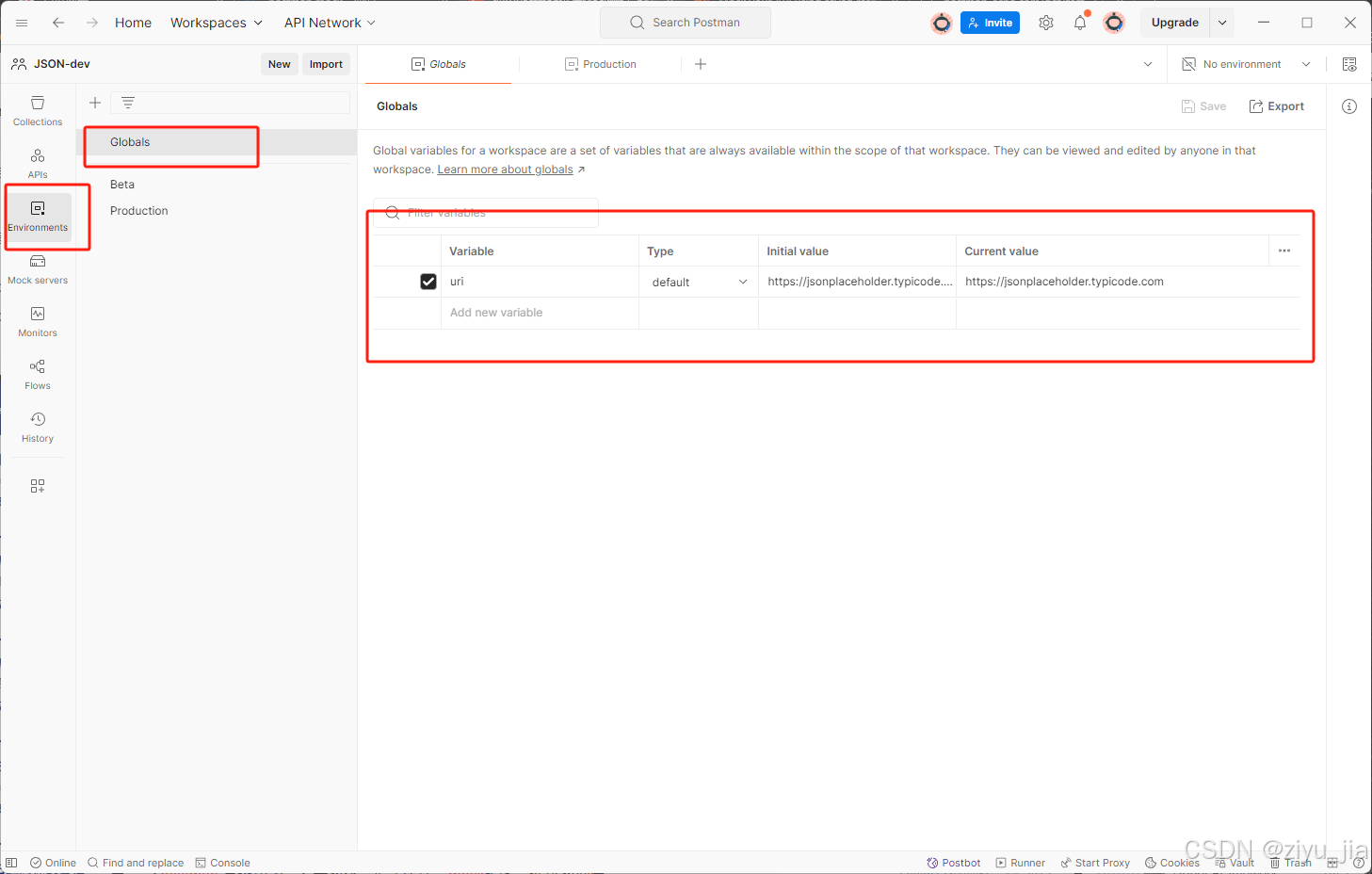Toggle the sidebar from the status bar
Viewport: 1372px width, 874px height.
tap(11, 863)
